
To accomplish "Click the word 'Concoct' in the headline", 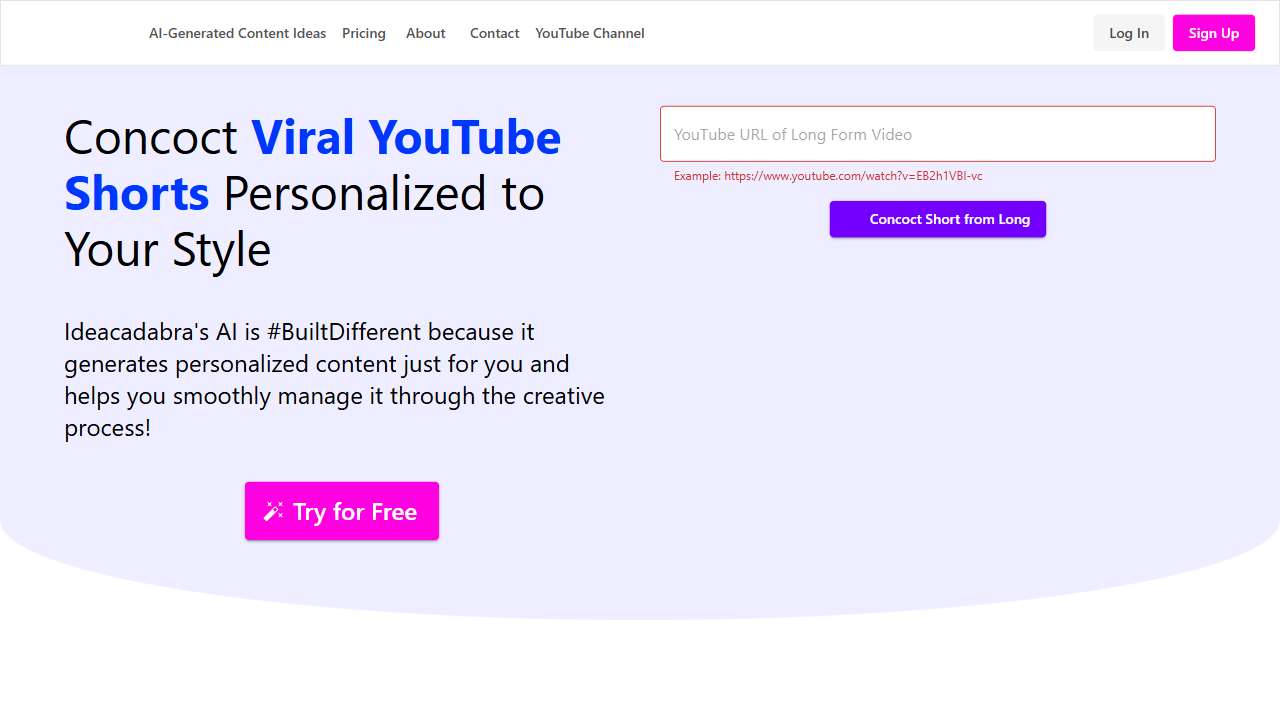I will 151,137.
